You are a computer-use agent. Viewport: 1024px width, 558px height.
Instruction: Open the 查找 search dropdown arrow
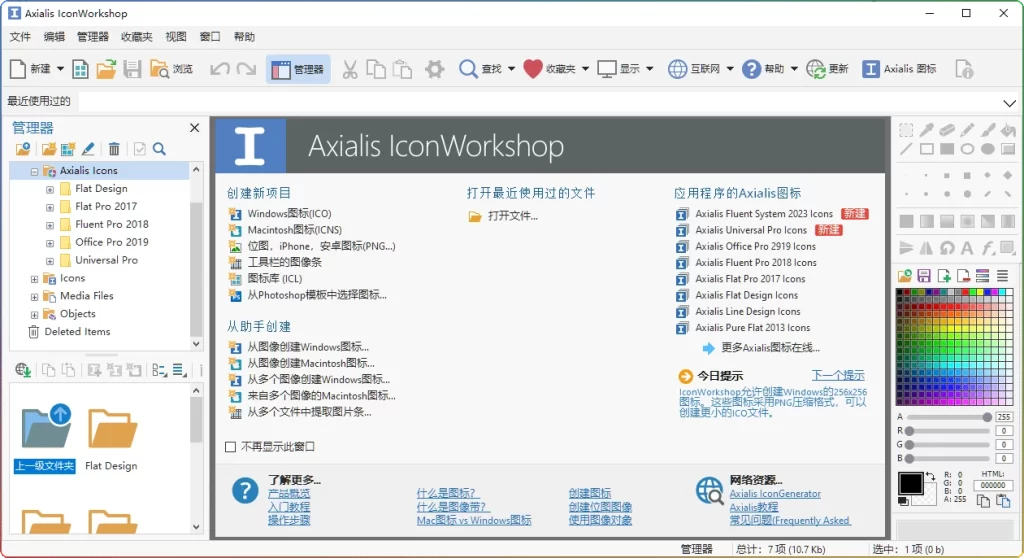pos(511,69)
